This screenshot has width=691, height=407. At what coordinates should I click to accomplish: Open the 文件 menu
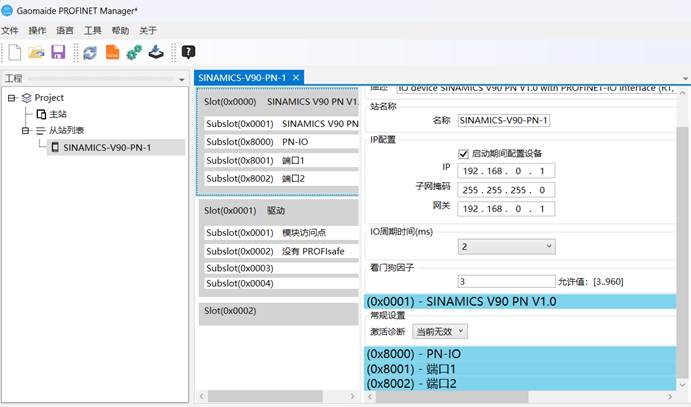click(x=10, y=30)
